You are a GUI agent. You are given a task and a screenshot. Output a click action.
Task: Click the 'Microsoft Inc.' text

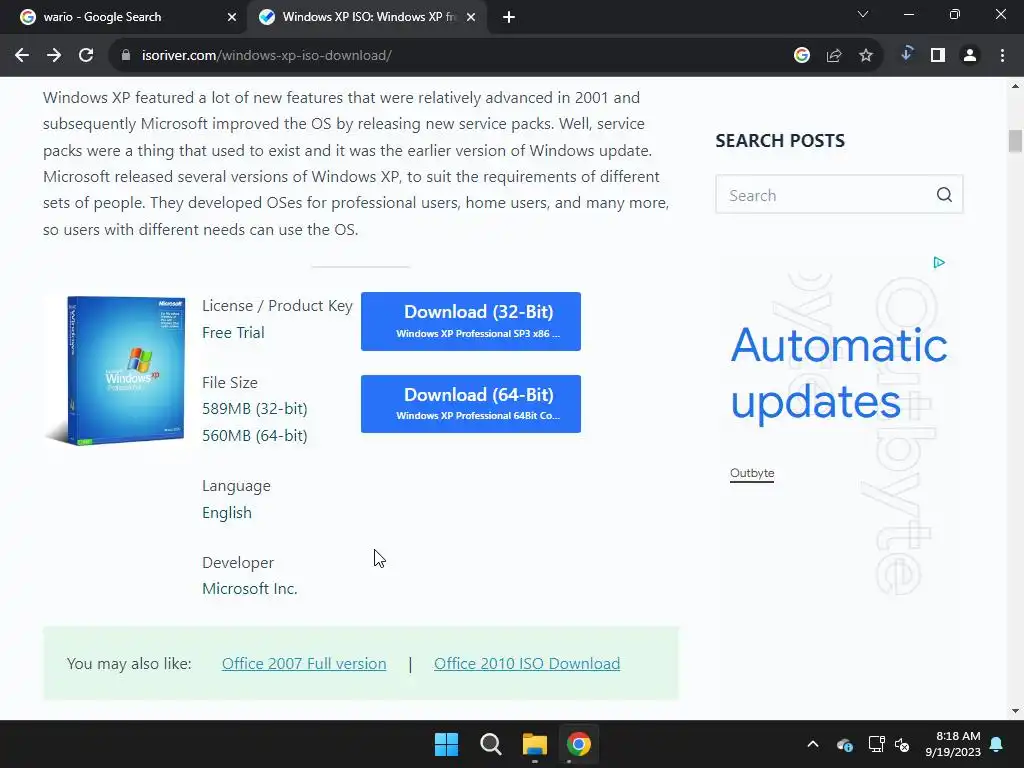point(249,588)
